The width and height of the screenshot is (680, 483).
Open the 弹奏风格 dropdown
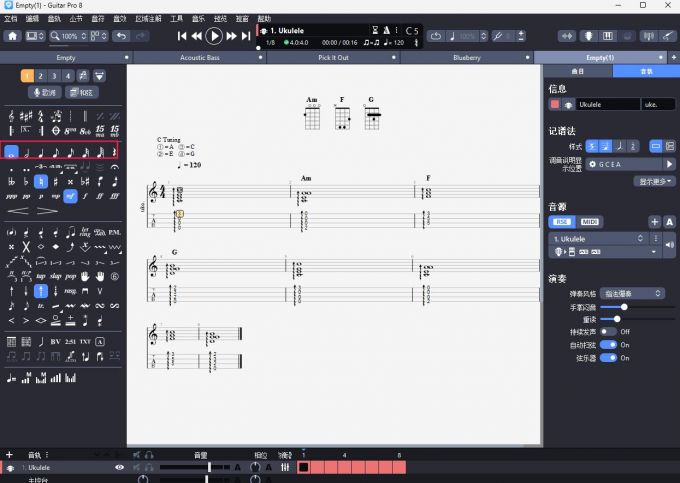click(631, 293)
